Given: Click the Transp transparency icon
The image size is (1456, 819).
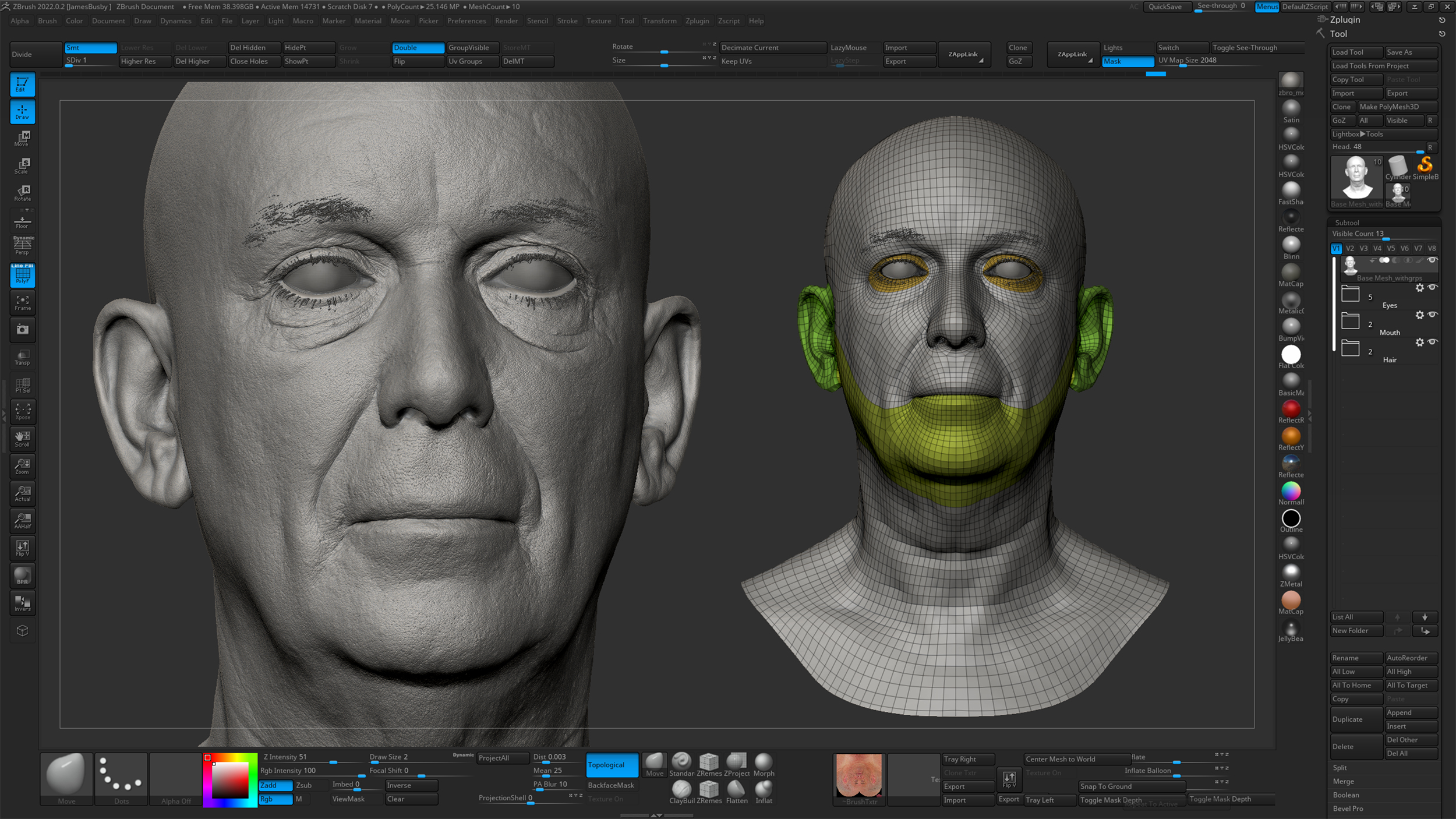Looking at the screenshot, I should [x=23, y=357].
